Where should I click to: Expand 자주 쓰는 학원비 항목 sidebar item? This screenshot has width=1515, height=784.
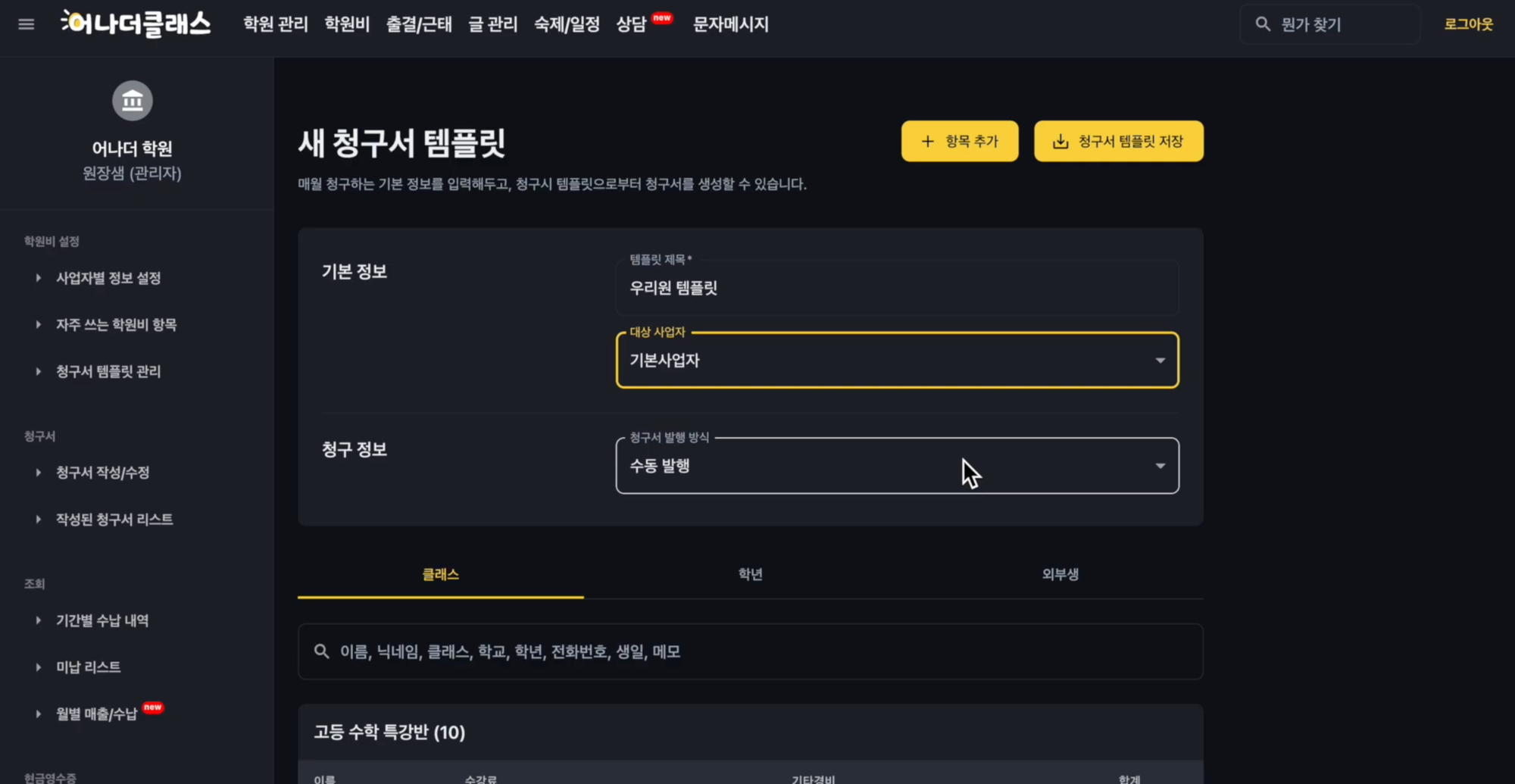pos(116,325)
